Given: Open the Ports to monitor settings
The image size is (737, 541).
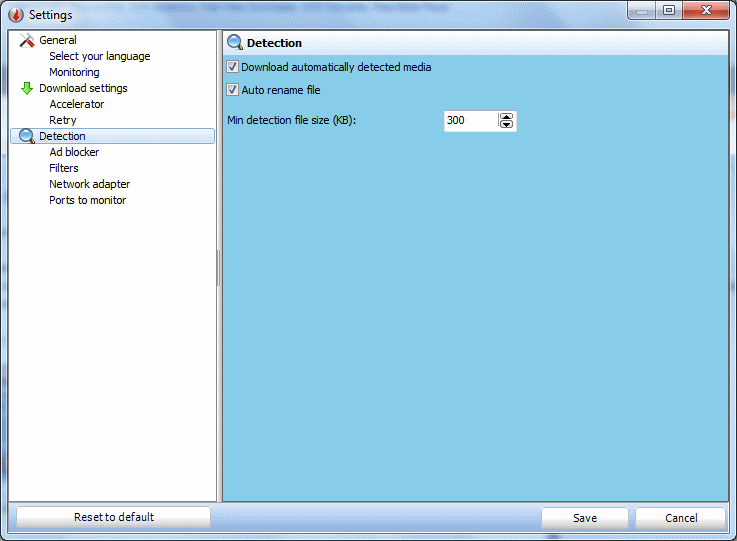Looking at the screenshot, I should point(87,200).
